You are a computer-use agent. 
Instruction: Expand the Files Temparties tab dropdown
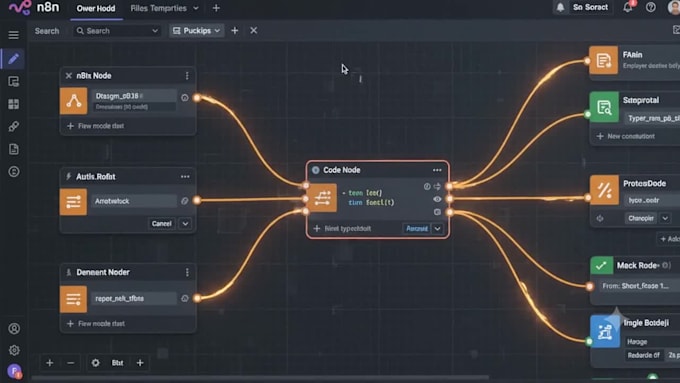click(x=196, y=8)
